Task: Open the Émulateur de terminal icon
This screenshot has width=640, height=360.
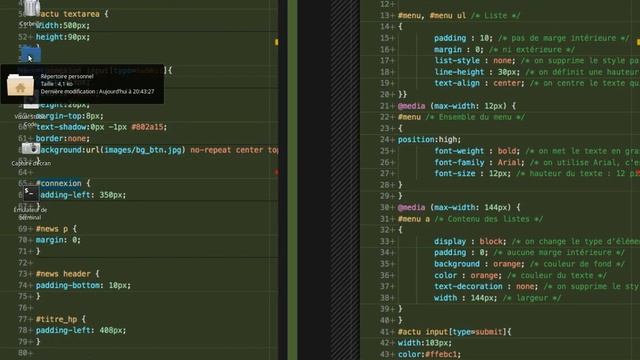Action: [30, 193]
